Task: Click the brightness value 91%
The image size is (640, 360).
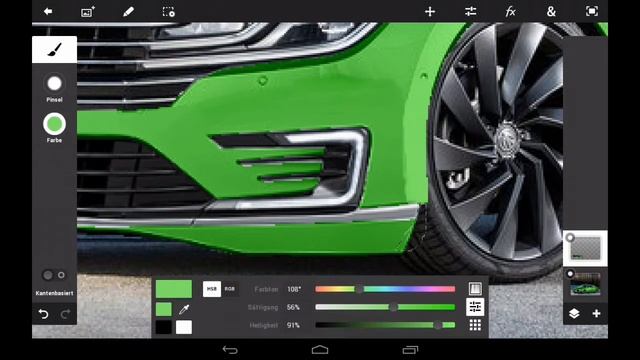Action: 293,325
